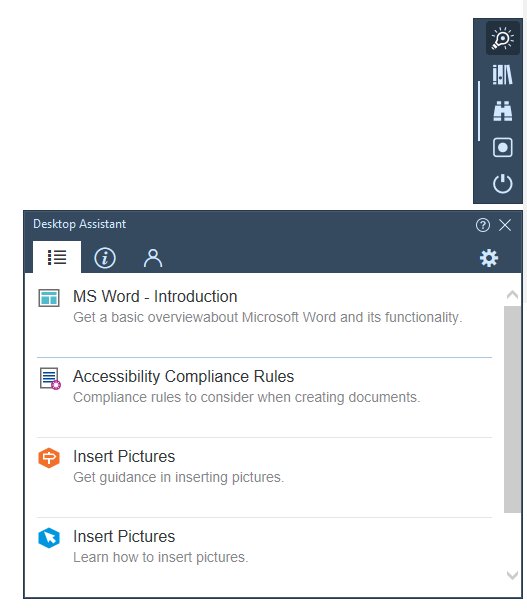The height and width of the screenshot is (609, 527).
Task: Switch to the information tab
Action: click(105, 258)
